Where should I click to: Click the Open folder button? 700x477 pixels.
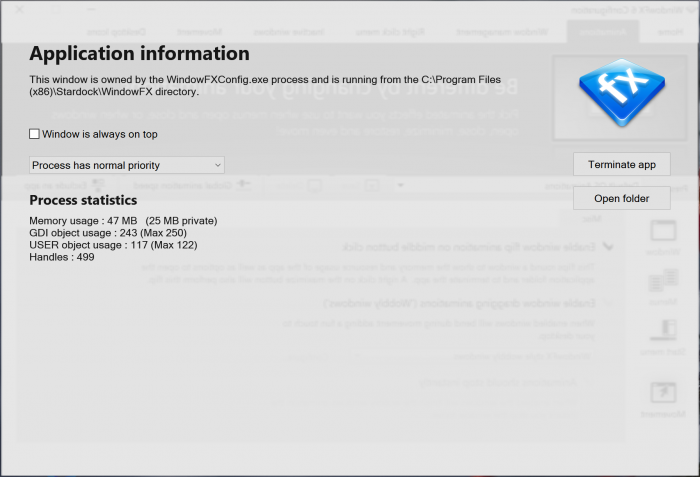621,198
